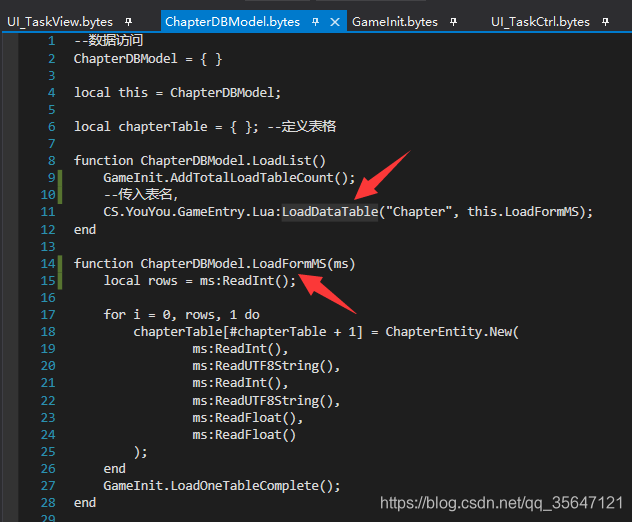This screenshot has height=522, width=632.
Task: Place cursor on 'function ChapterDBModel.LoadList()'
Action: [200, 161]
